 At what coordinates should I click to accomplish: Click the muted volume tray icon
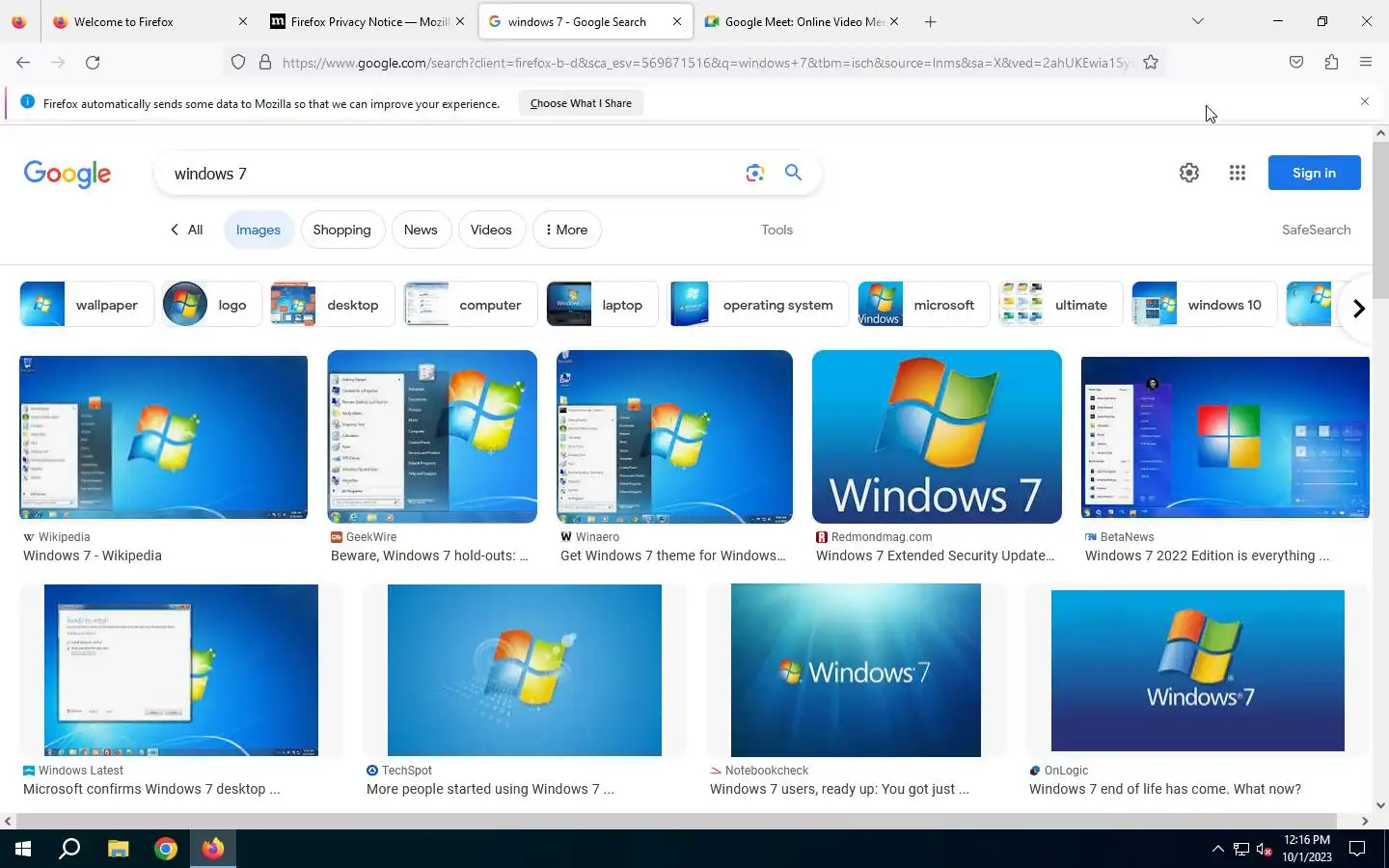(1265, 850)
